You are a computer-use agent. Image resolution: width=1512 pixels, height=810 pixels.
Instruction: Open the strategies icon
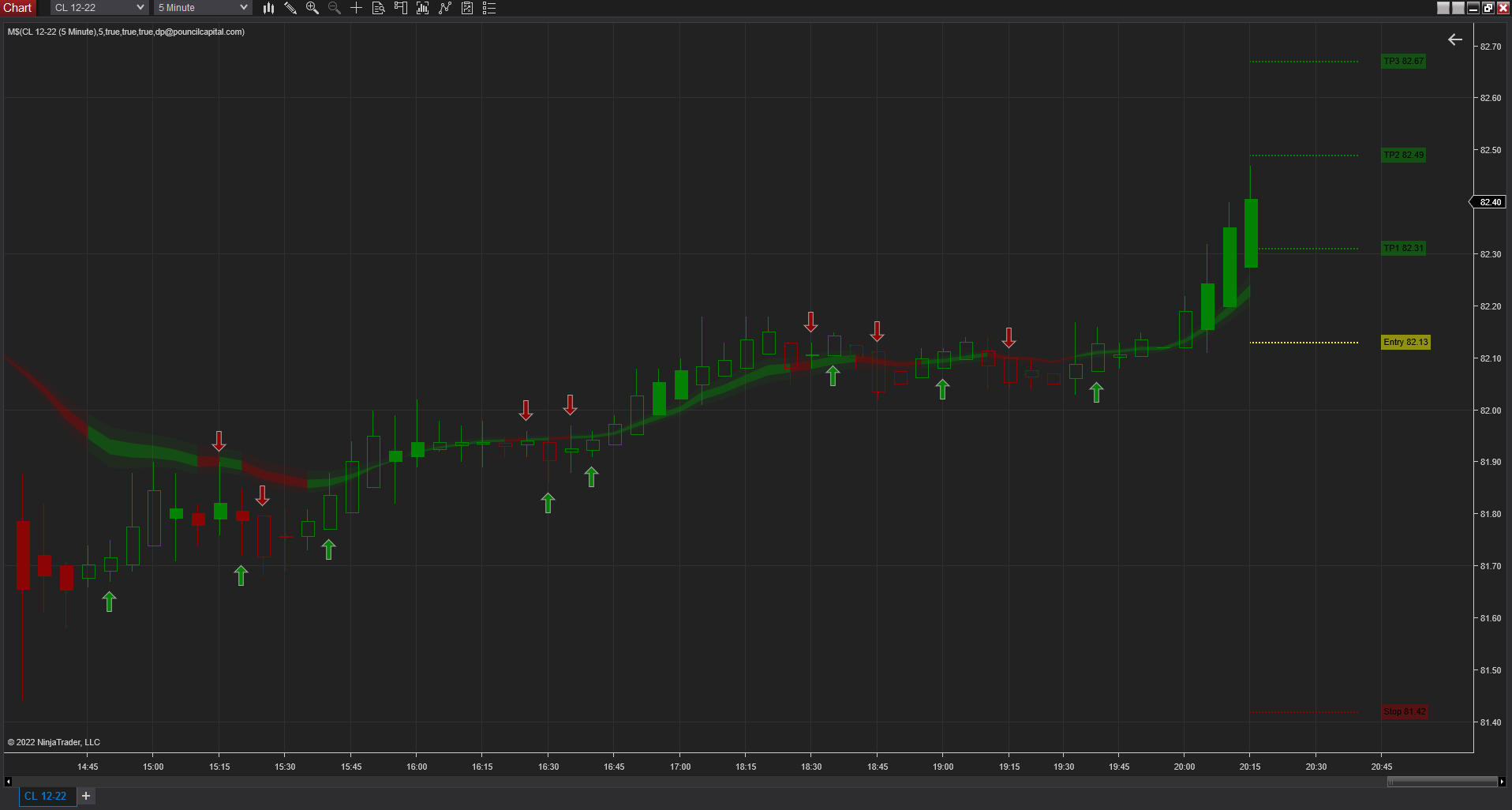(467, 8)
